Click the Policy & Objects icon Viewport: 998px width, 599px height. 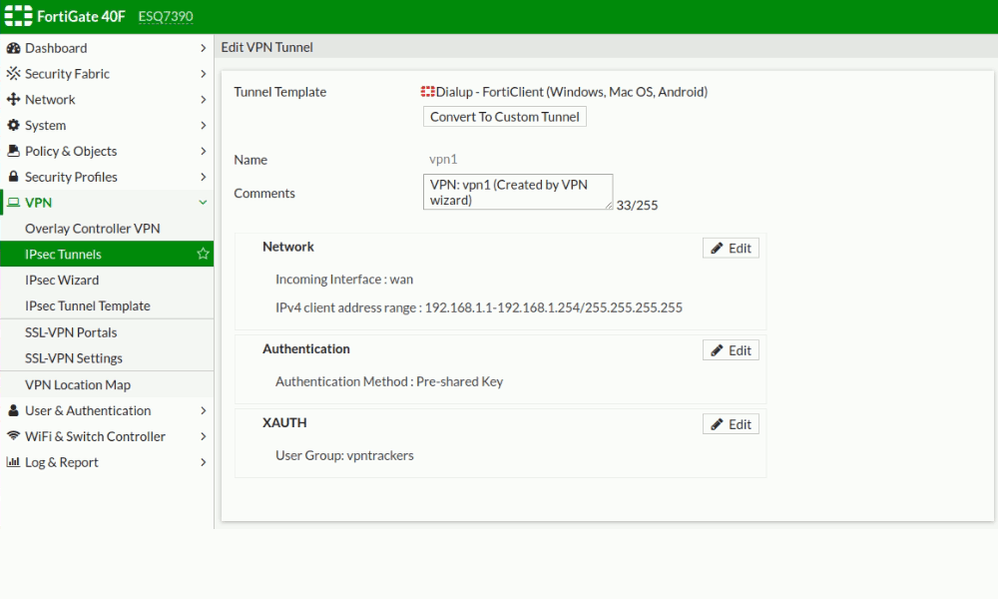click(x=13, y=151)
